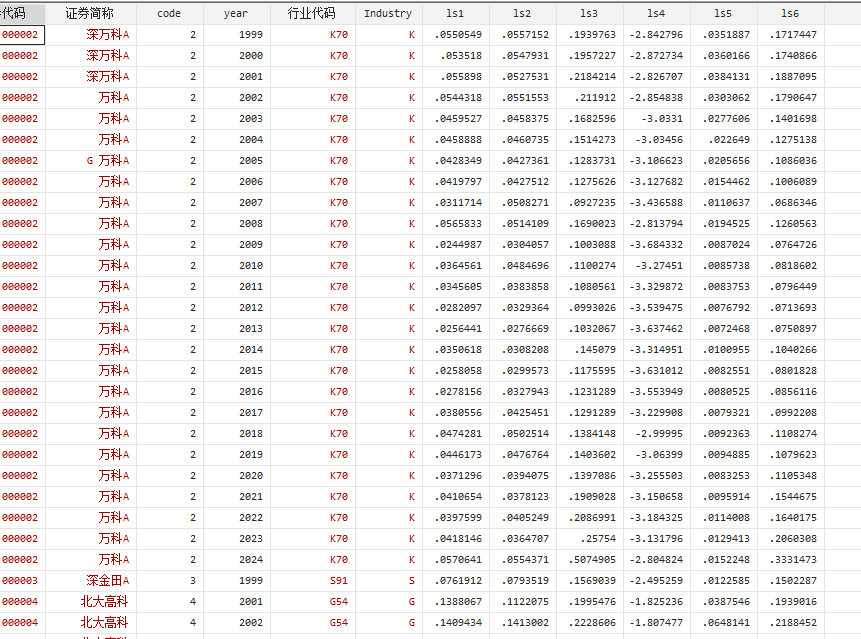Viewport: 861px width, 639px height.
Task: Click the ls1 column header
Action: (454, 13)
